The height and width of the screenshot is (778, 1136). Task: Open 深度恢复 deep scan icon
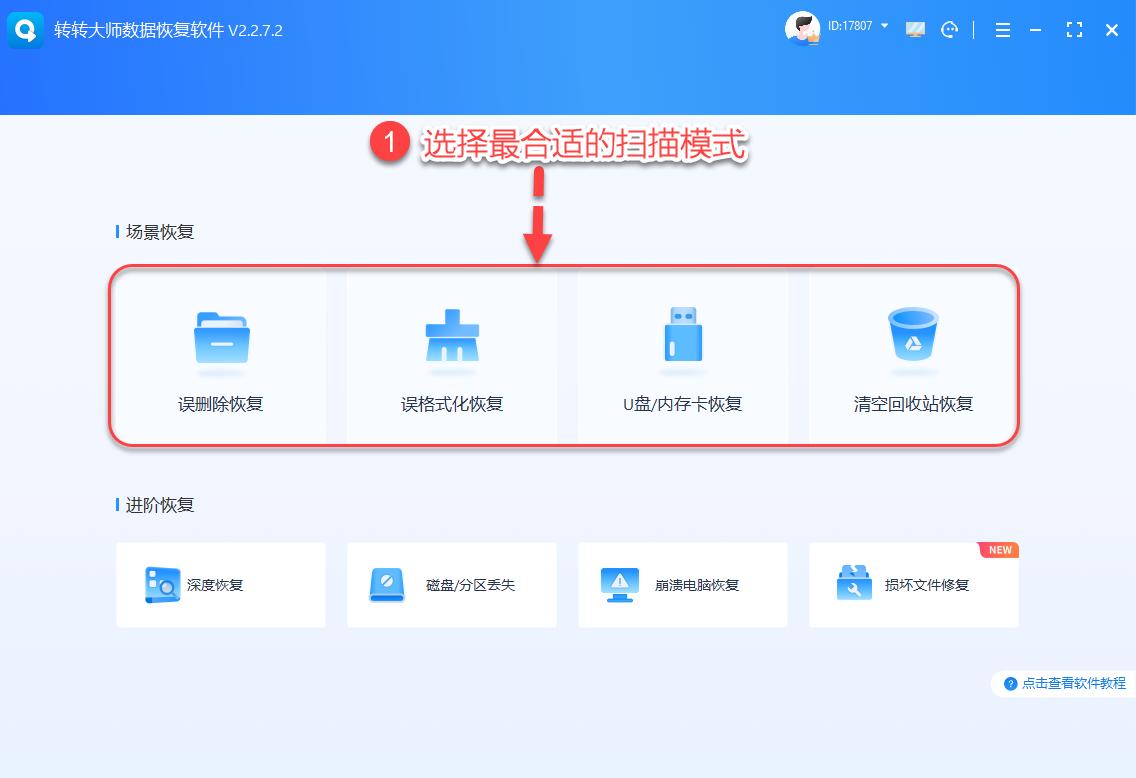pyautogui.click(x=162, y=585)
